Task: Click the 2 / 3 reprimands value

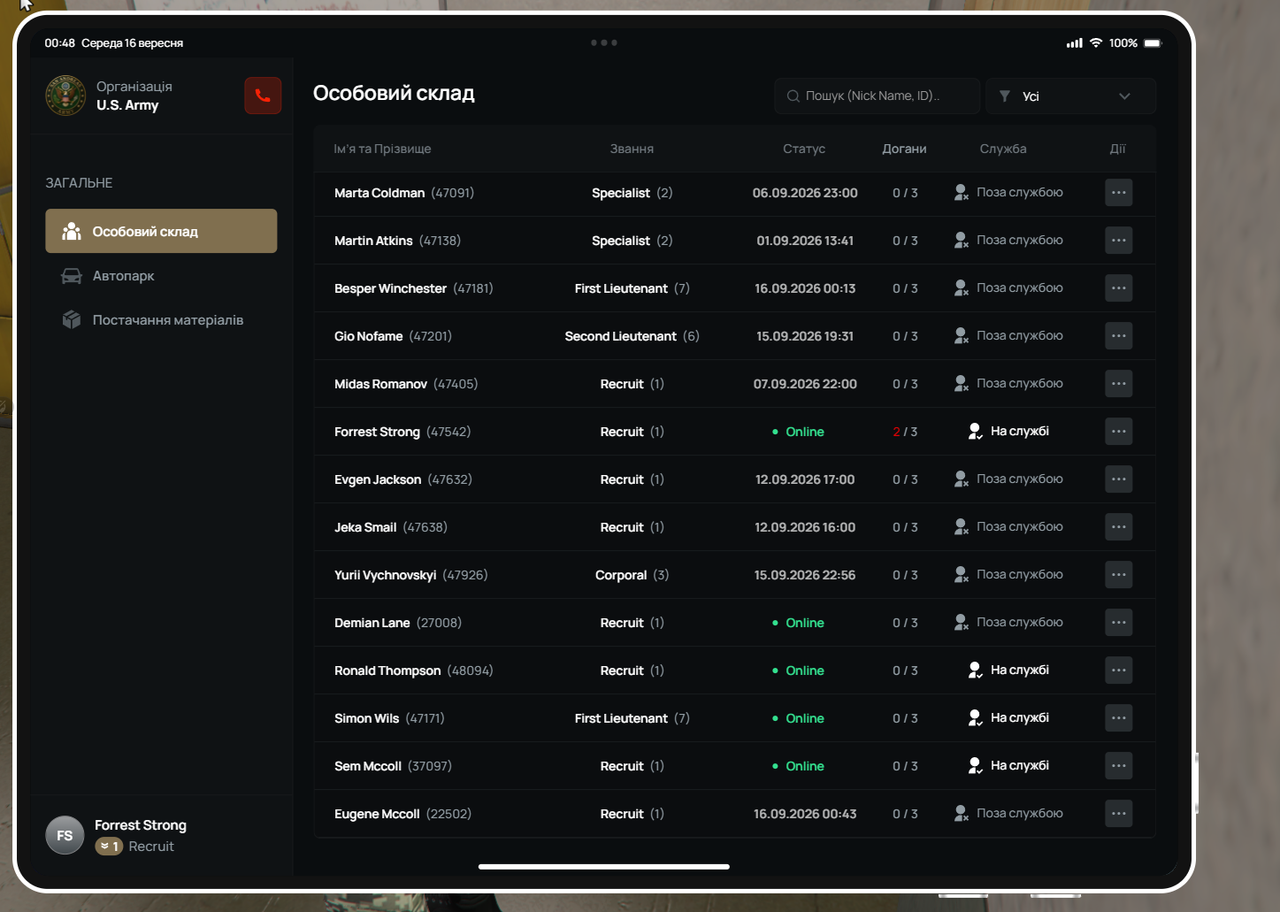Action: [x=905, y=432]
